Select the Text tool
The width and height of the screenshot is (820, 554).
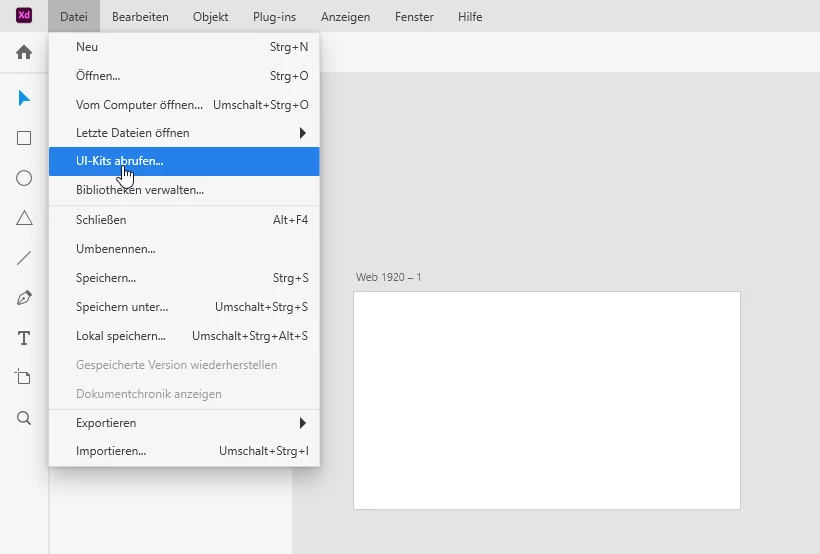[24, 338]
